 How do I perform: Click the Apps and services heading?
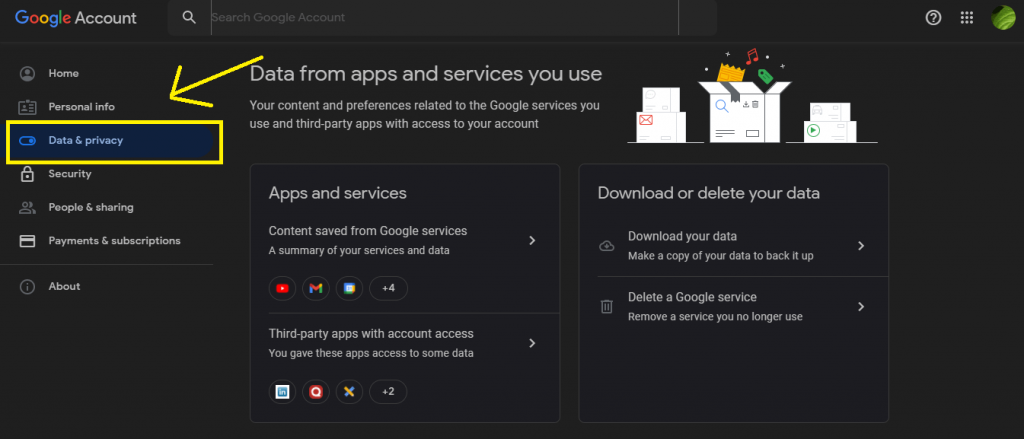(338, 193)
